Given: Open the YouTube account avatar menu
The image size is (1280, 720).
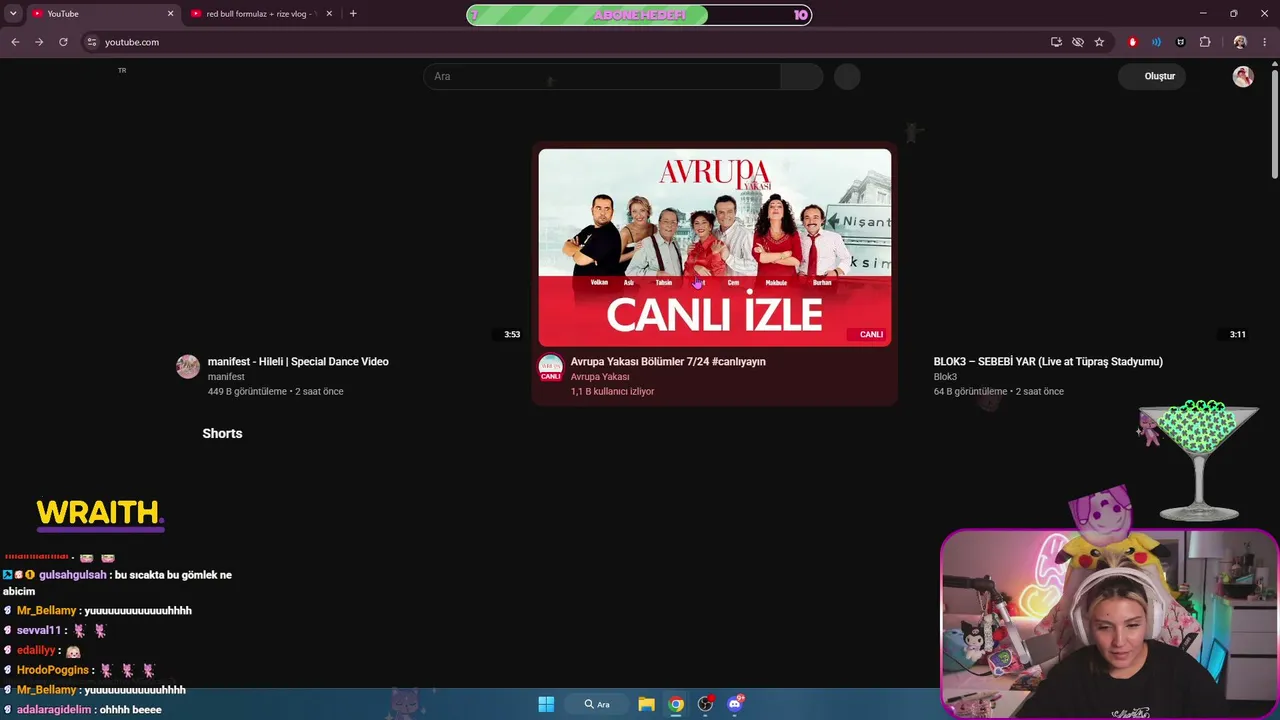Looking at the screenshot, I should [1243, 77].
